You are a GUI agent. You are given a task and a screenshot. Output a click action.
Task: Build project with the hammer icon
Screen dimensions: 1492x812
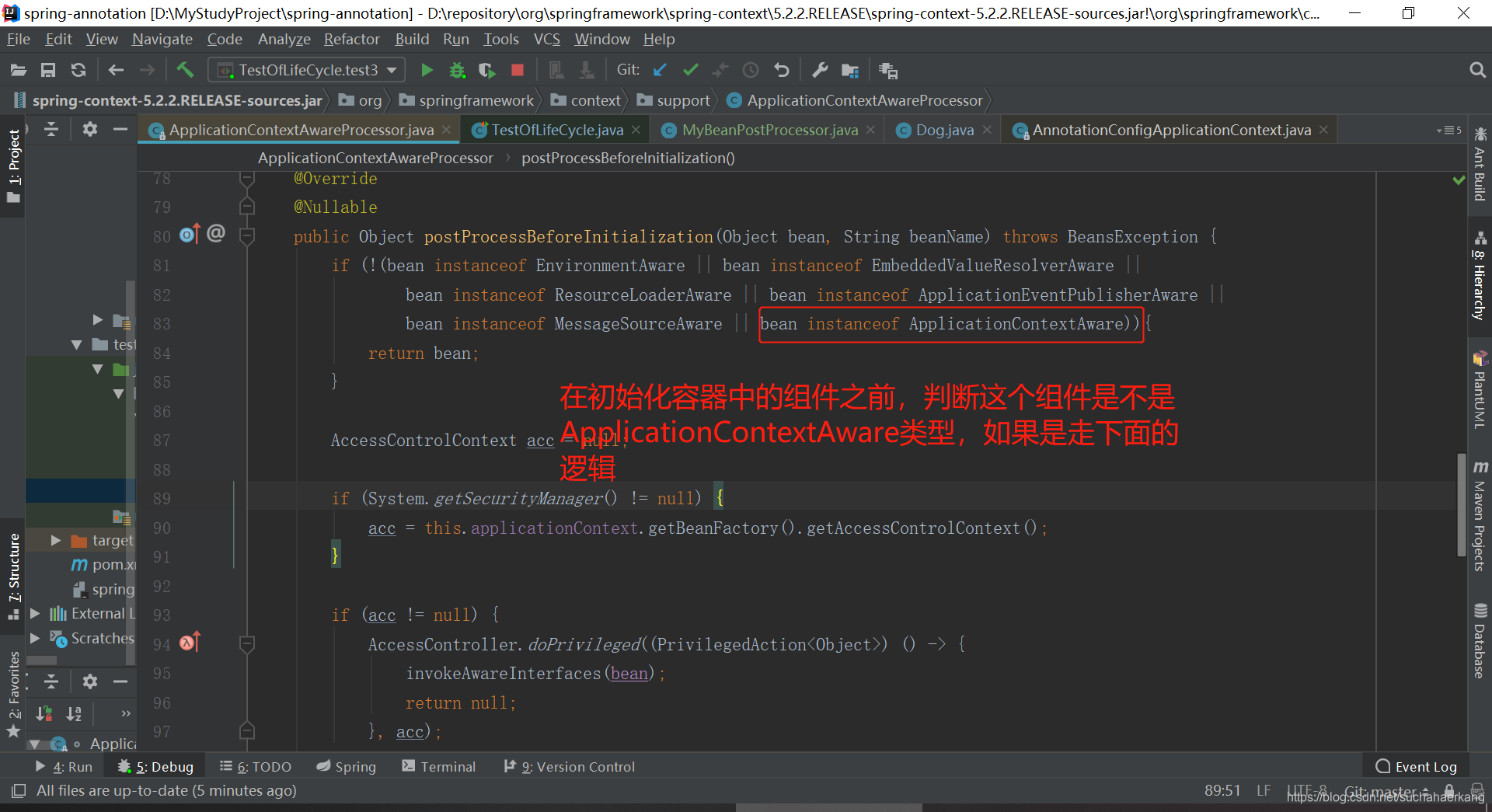[x=185, y=71]
